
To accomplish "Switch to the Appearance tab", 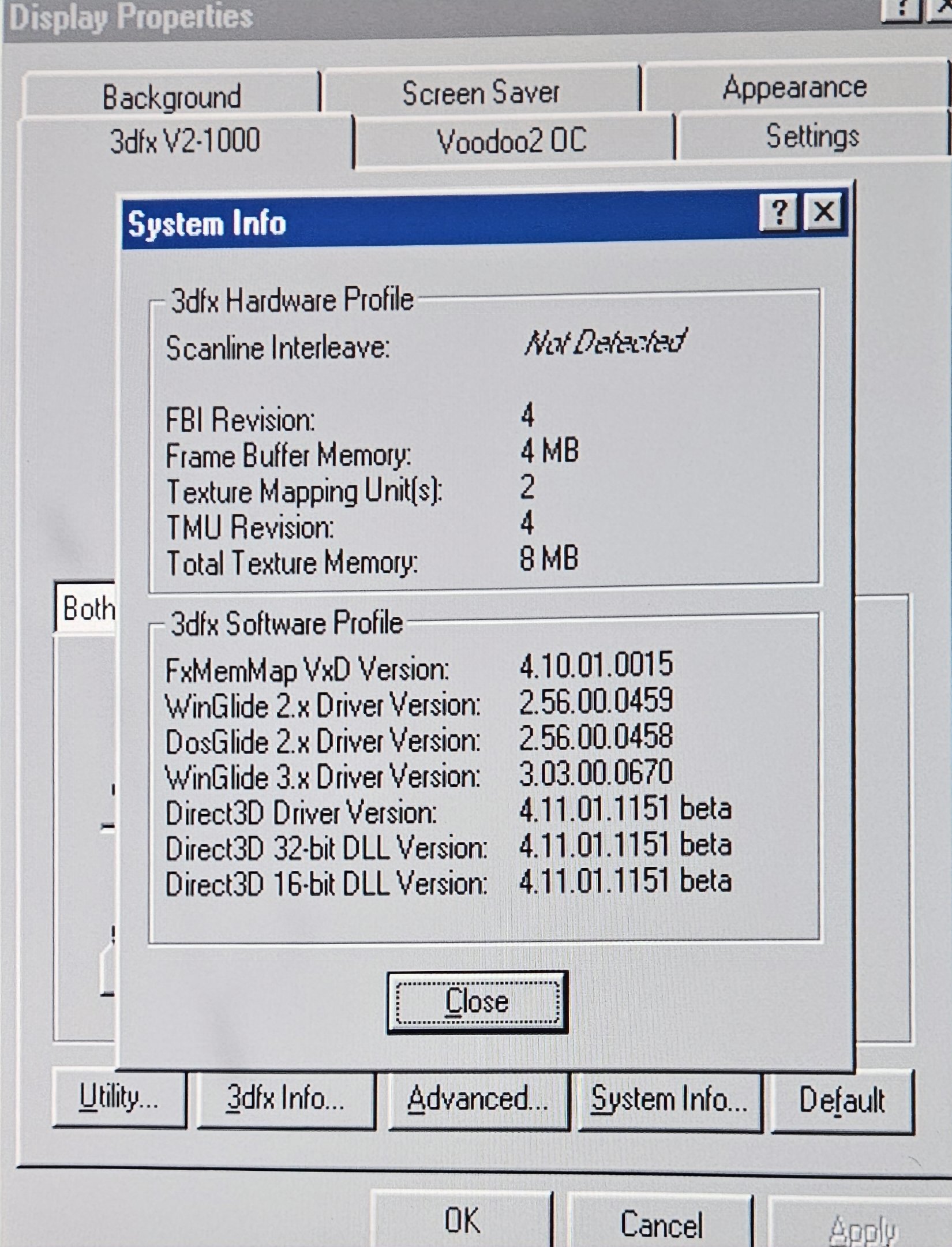I will pyautogui.click(x=794, y=87).
